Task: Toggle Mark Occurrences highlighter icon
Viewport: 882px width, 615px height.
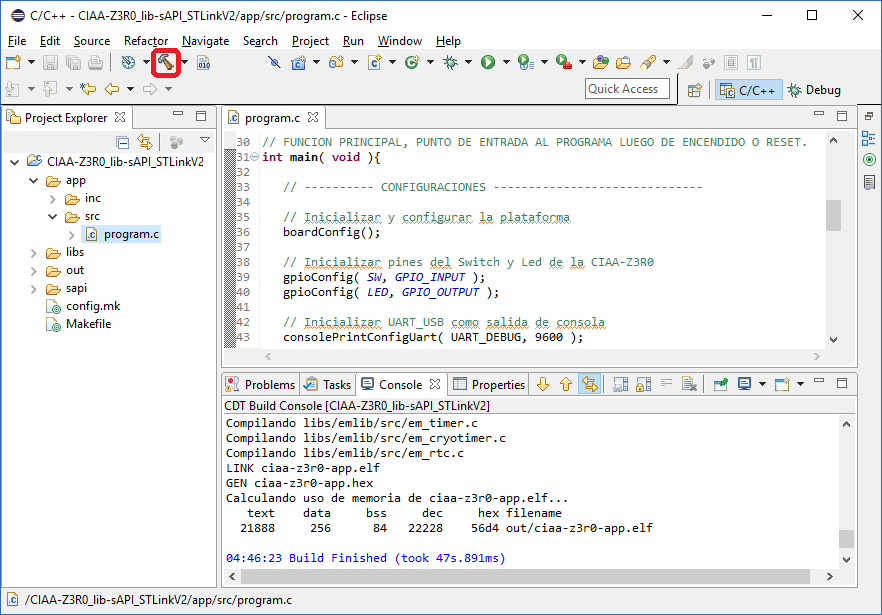Action: (x=685, y=62)
